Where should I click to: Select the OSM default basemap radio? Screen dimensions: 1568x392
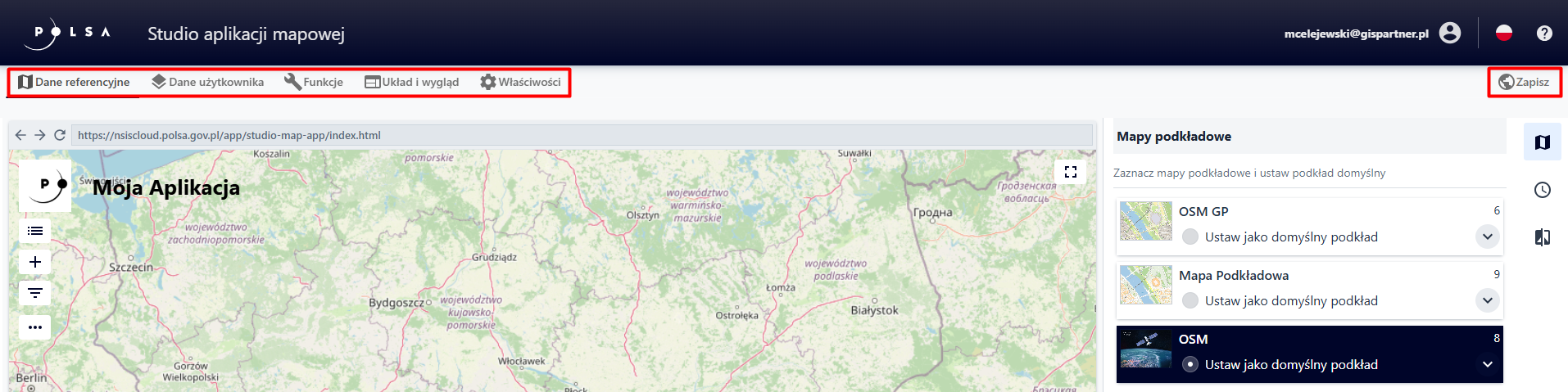click(1190, 364)
